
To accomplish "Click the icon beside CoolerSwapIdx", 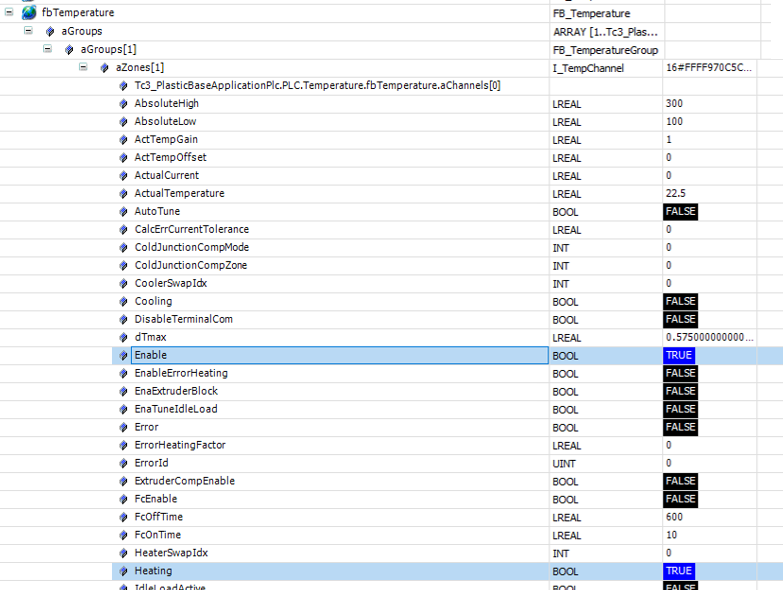I will point(123,284).
